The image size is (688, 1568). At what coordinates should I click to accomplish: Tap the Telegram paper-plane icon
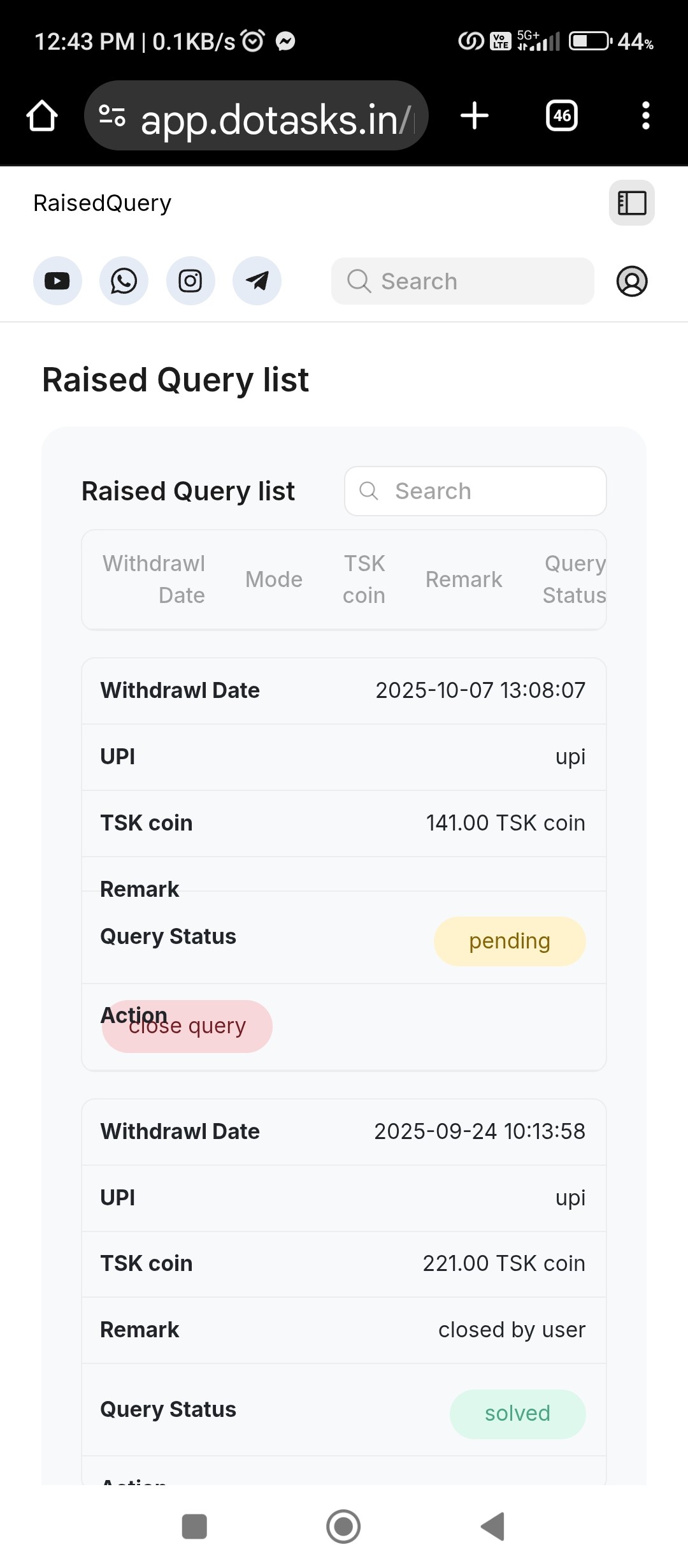257,281
